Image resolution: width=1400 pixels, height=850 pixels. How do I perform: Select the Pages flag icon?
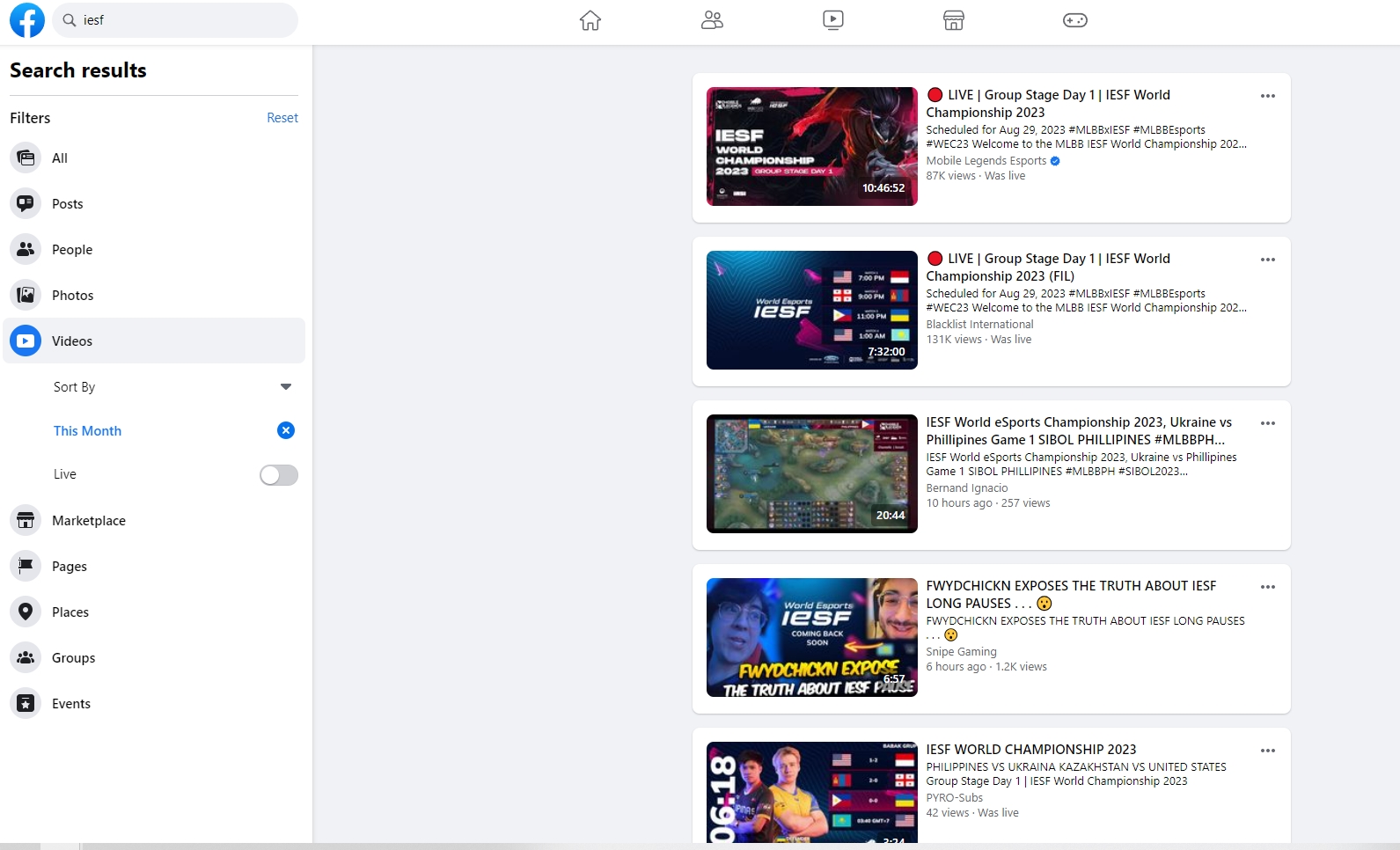(x=26, y=567)
